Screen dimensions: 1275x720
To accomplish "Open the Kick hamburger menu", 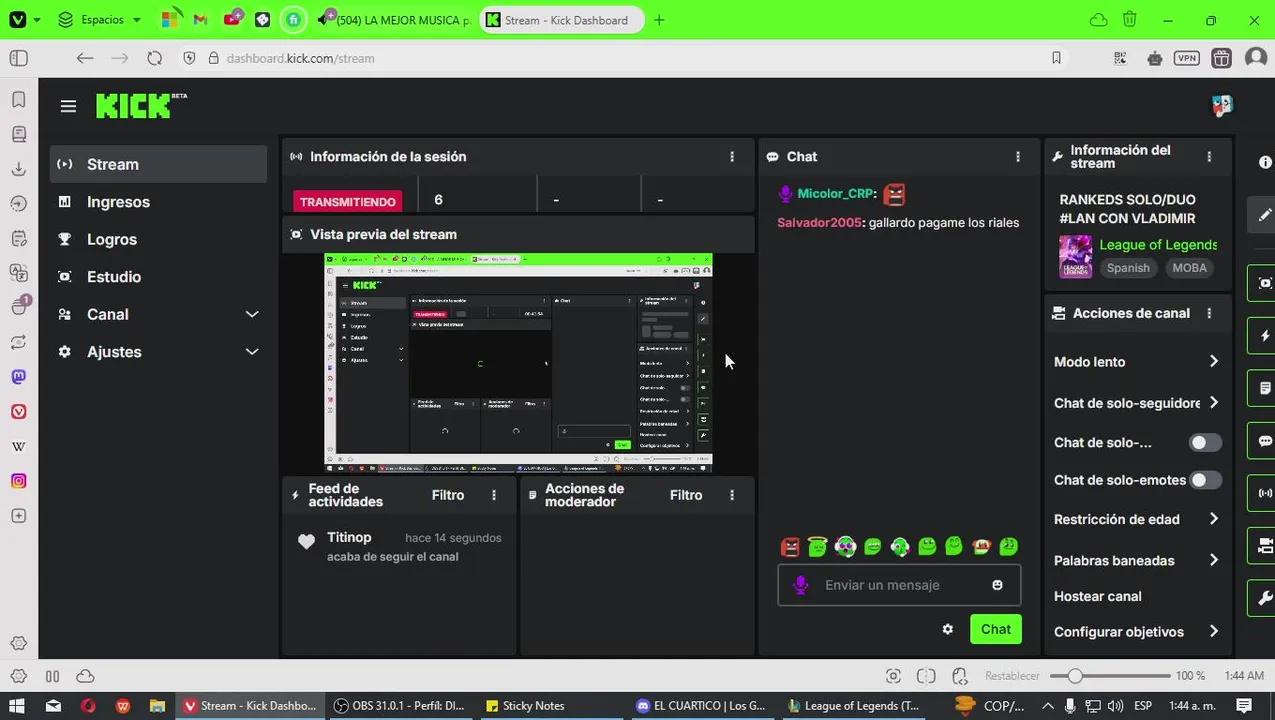I will pyautogui.click(x=68, y=106).
